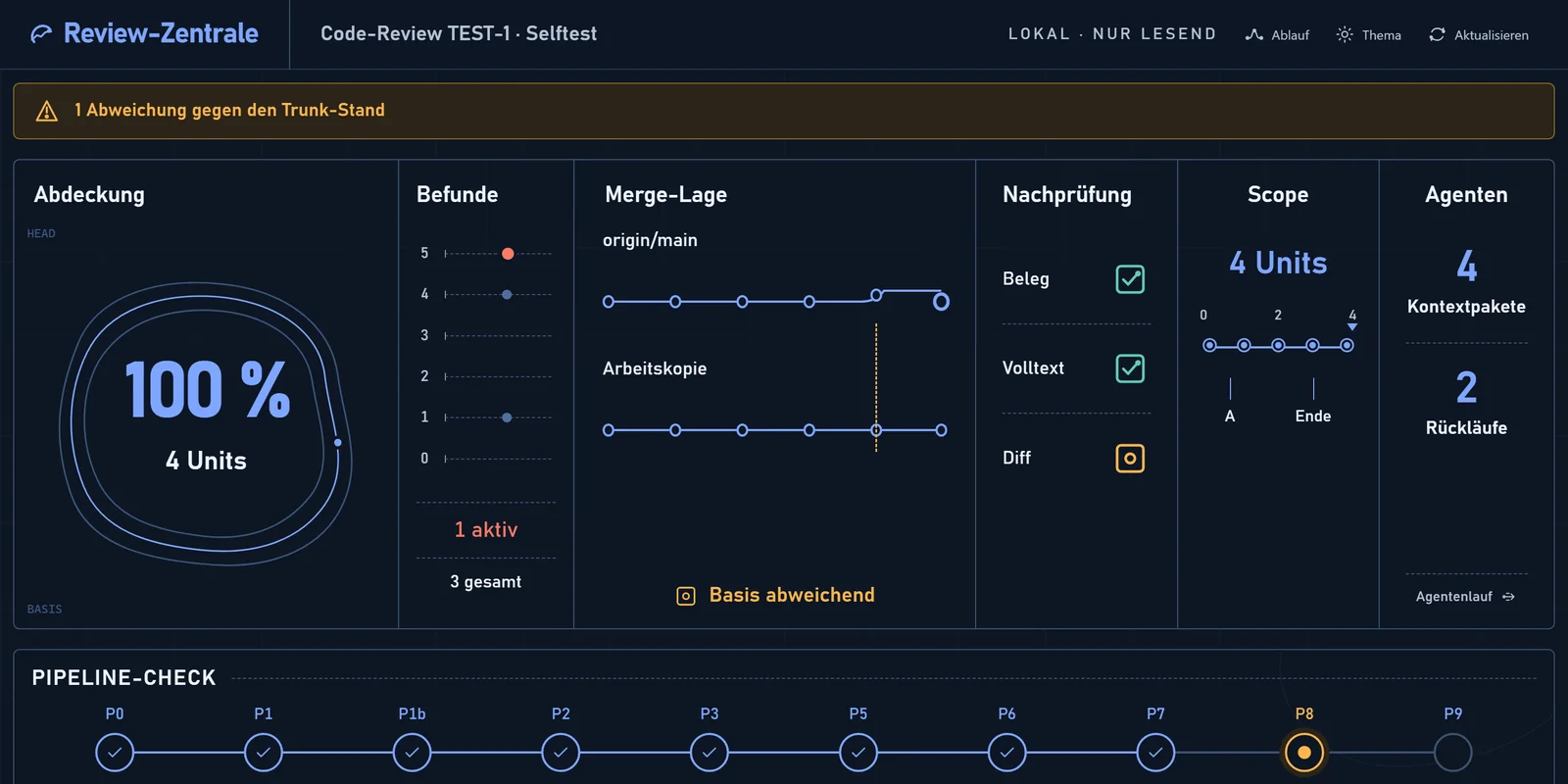
Task: Click the 'Ende' scope marker label
Action: pyautogui.click(x=1313, y=416)
